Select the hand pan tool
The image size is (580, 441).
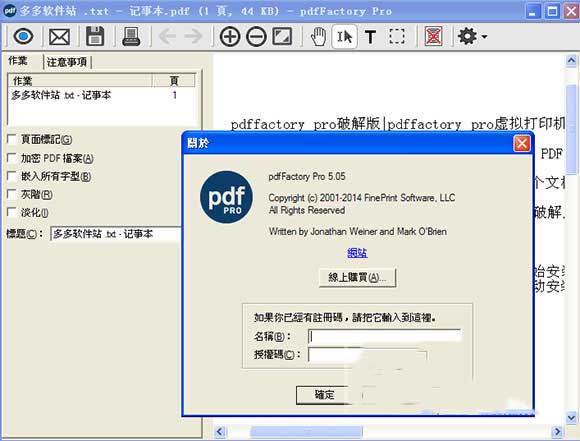pyautogui.click(x=318, y=37)
